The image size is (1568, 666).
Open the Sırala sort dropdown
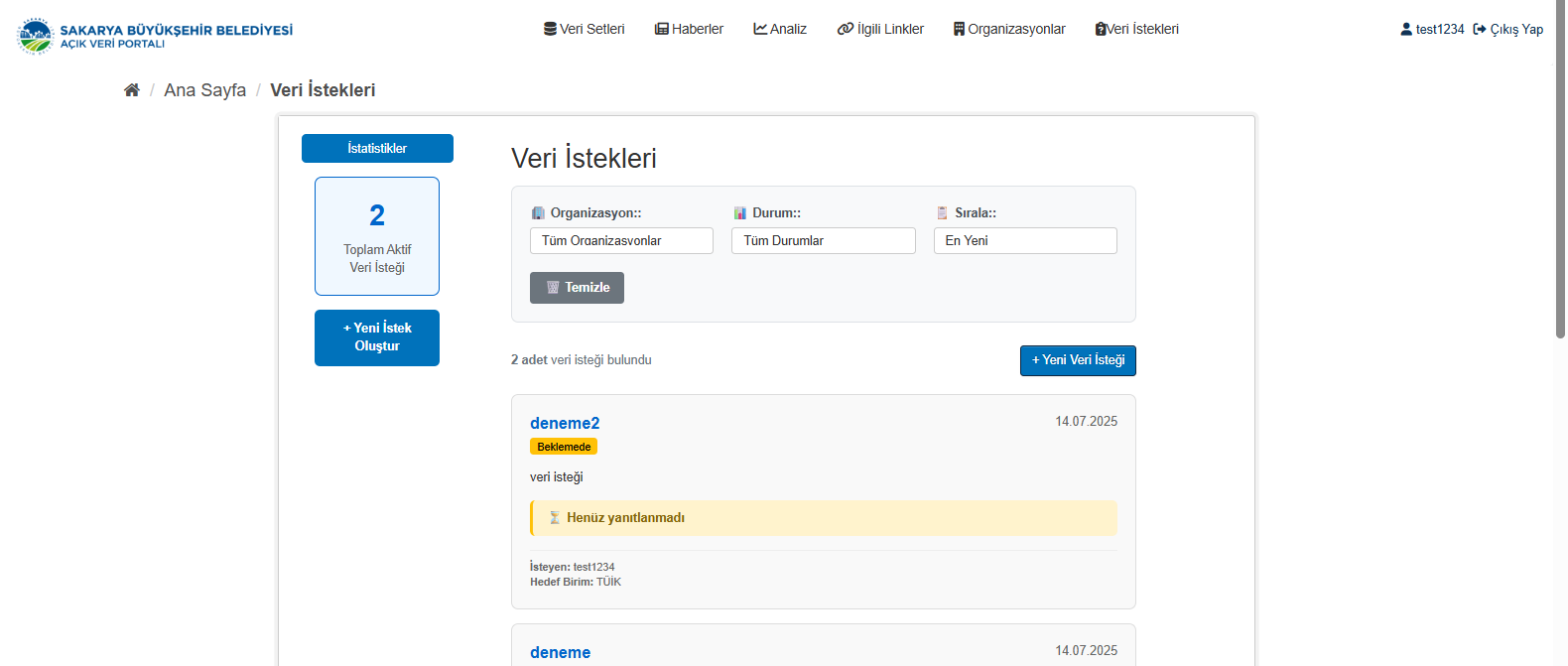[x=1024, y=241]
